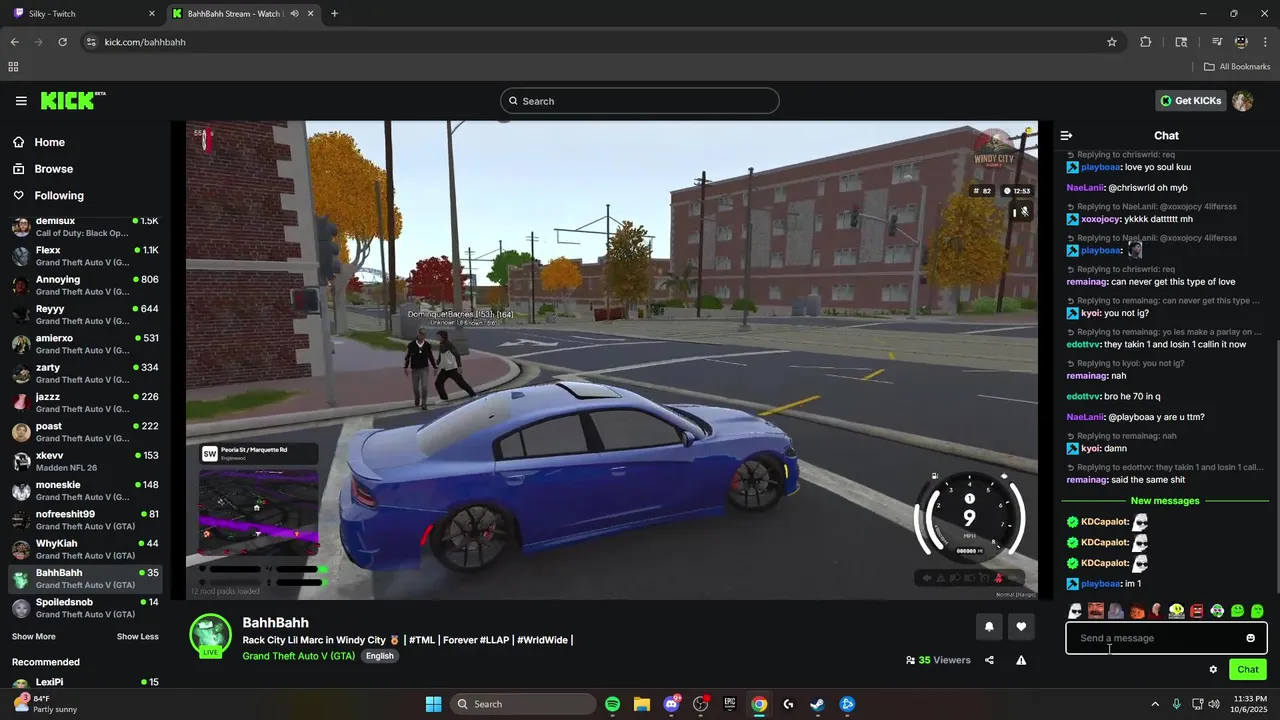Click the share stream icon
The width and height of the screenshot is (1280, 720).
point(989,660)
